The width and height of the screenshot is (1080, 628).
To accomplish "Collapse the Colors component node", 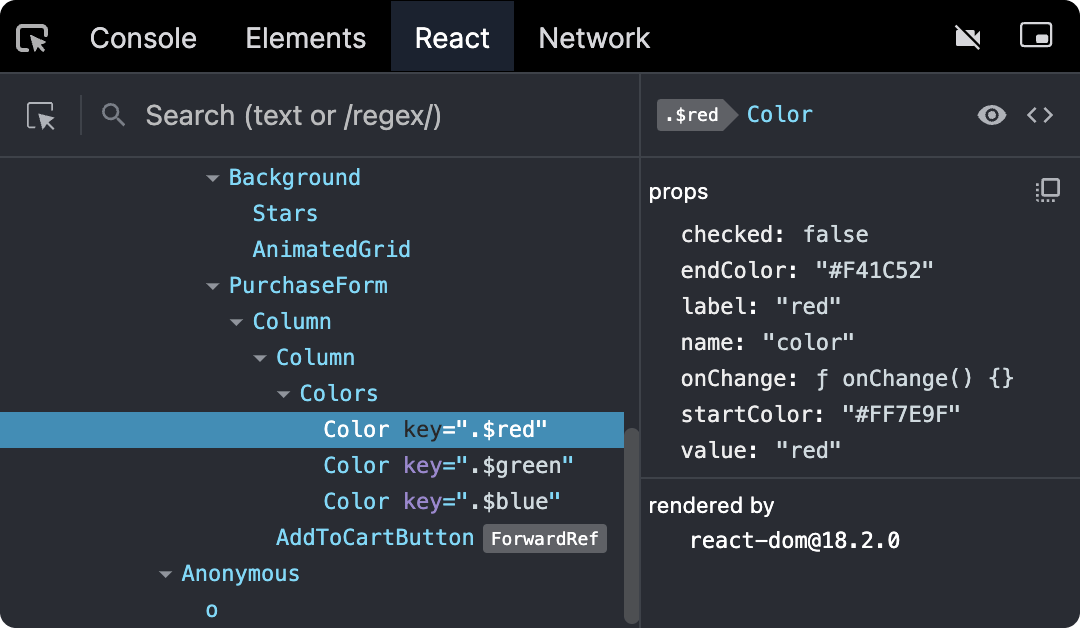I will 283,394.
